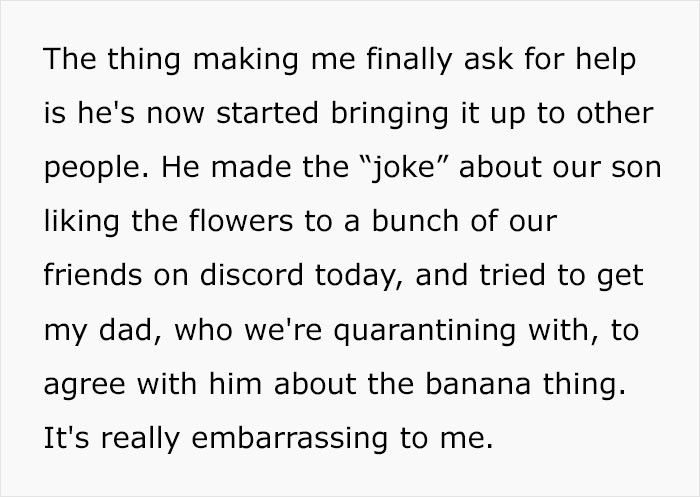Click the word "liking" starting the fourth line
700x497 pixels.
click(x=82, y=221)
